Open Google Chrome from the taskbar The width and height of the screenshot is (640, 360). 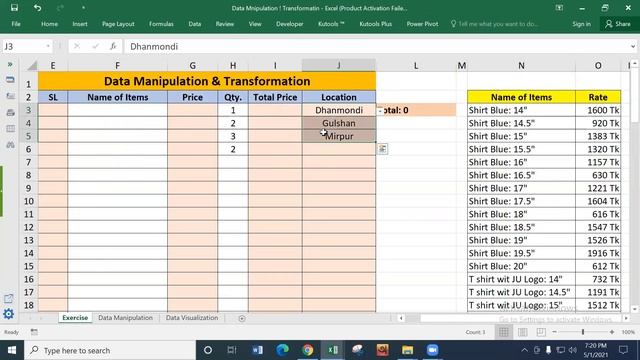308,350
